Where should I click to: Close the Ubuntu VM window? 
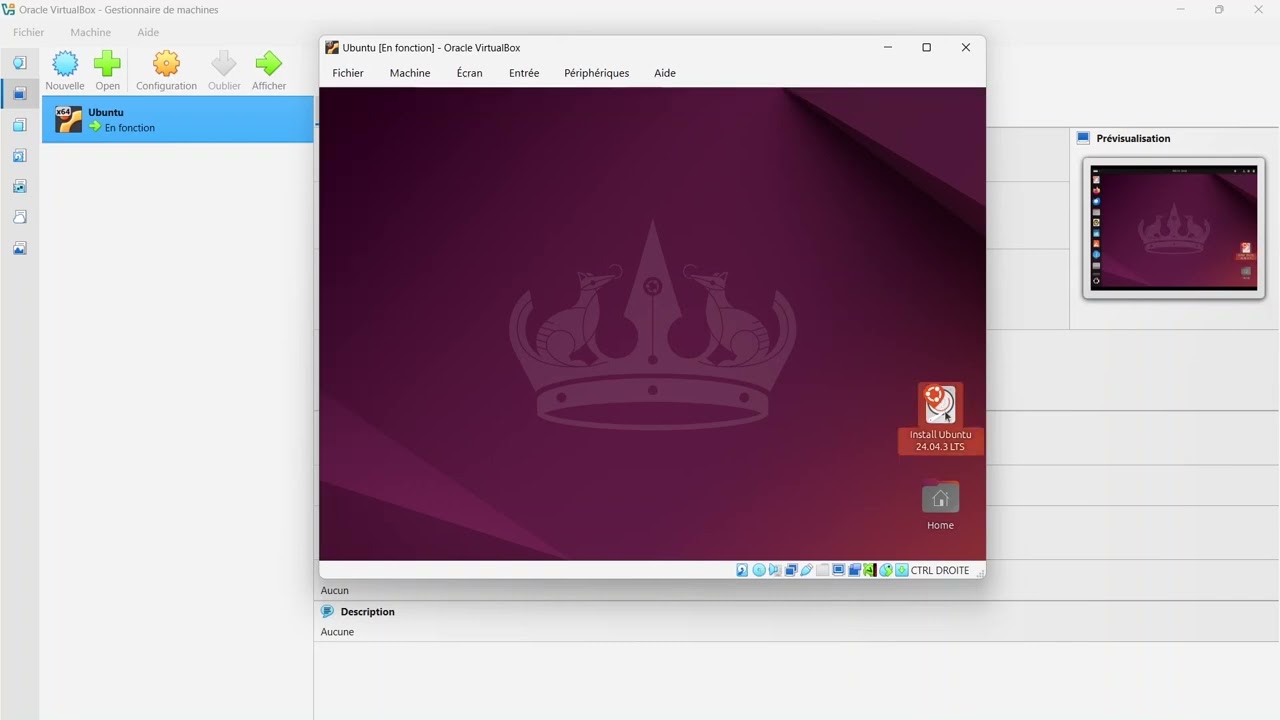pos(966,47)
